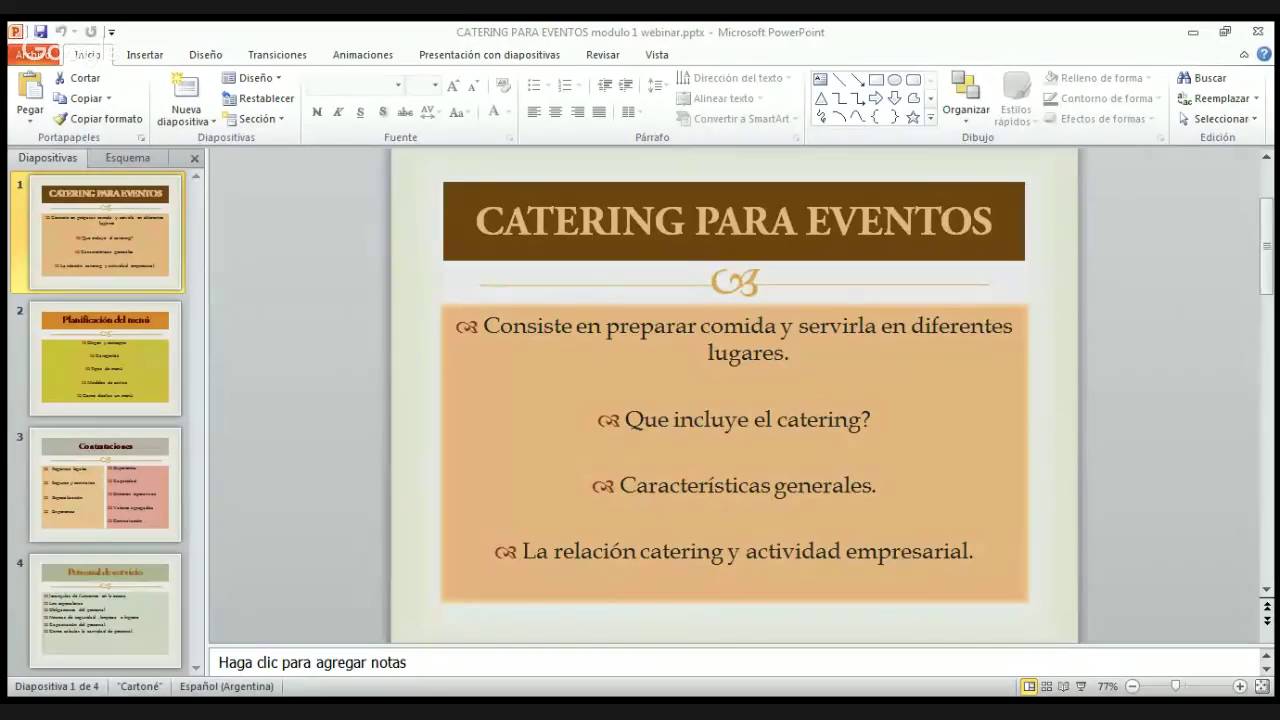Viewport: 1280px width, 720px height.
Task: Open Sección dropdown
Action: tap(254, 119)
